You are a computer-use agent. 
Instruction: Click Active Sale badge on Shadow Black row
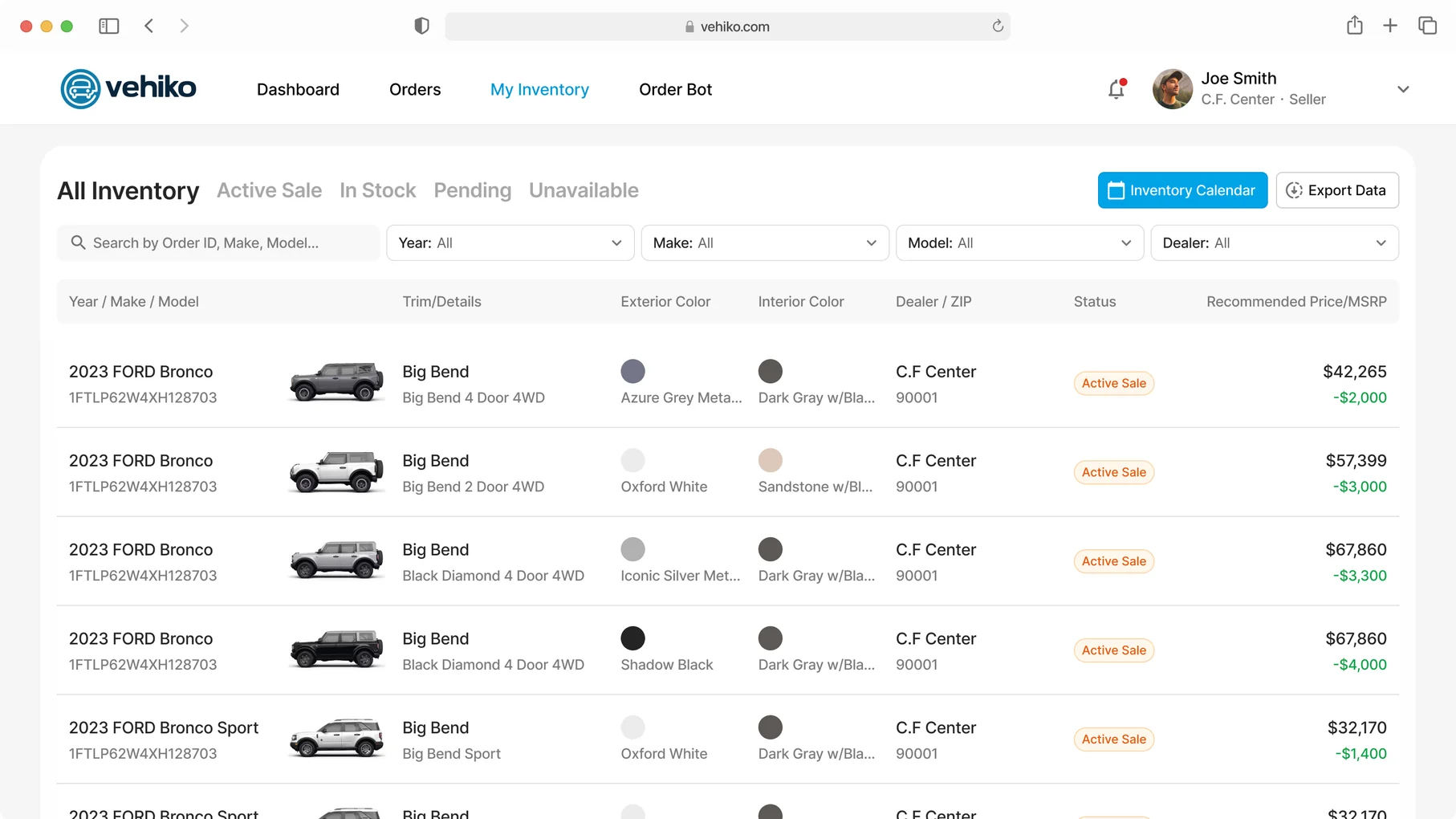(x=1114, y=650)
